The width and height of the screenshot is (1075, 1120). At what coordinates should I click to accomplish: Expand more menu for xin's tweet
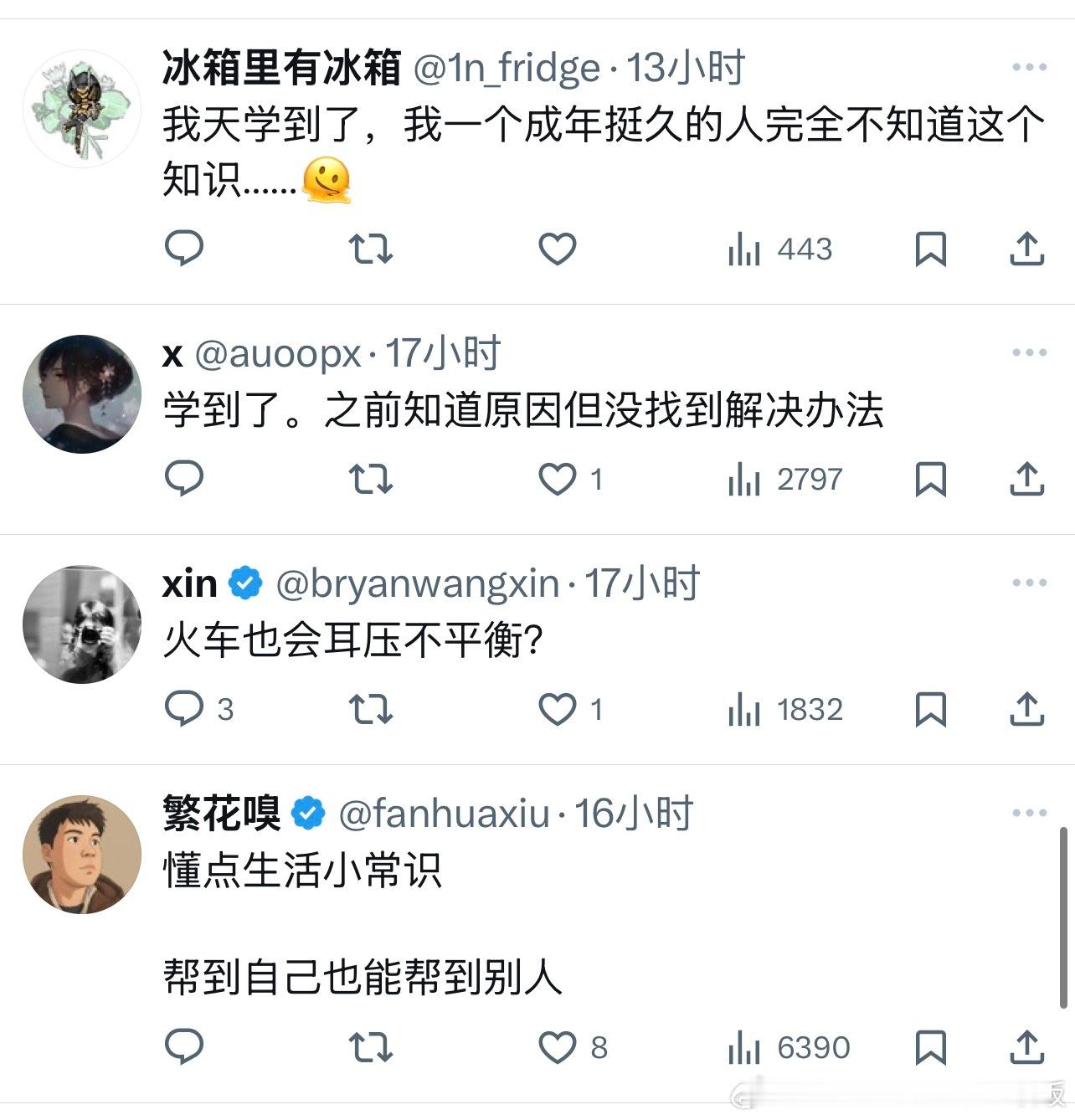(x=1029, y=583)
